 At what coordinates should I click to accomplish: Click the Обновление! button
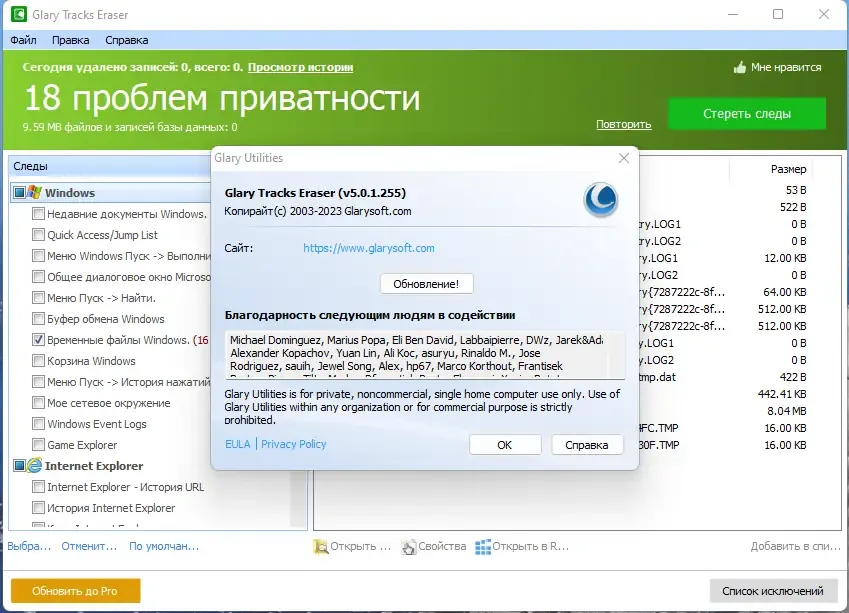coord(427,284)
